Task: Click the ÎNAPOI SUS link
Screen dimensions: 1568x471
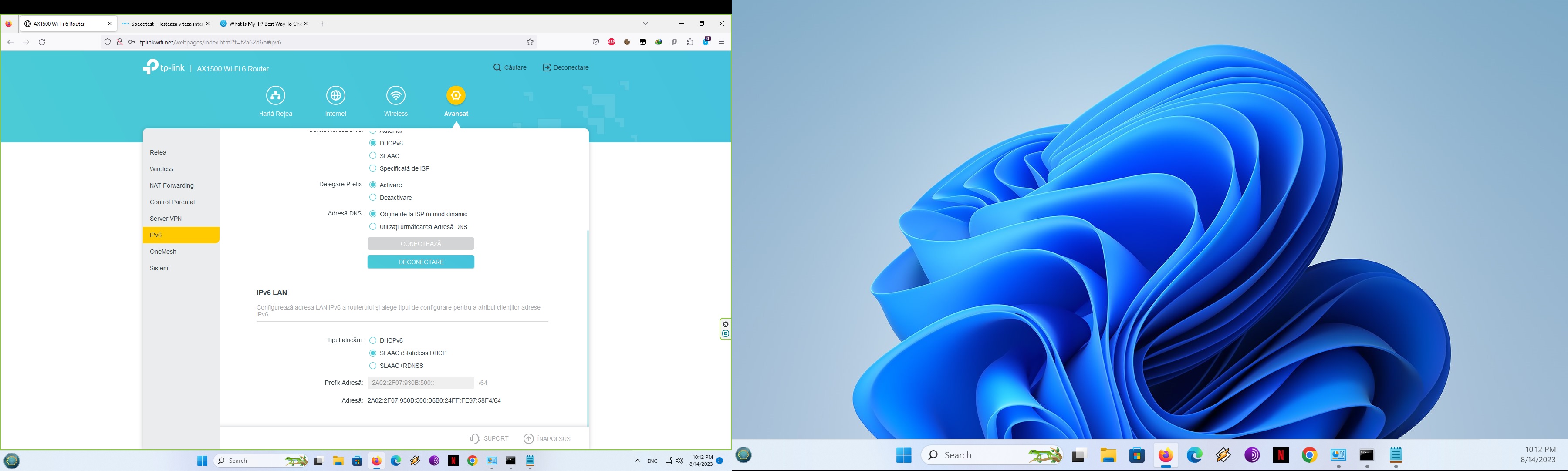Action: coord(547,439)
